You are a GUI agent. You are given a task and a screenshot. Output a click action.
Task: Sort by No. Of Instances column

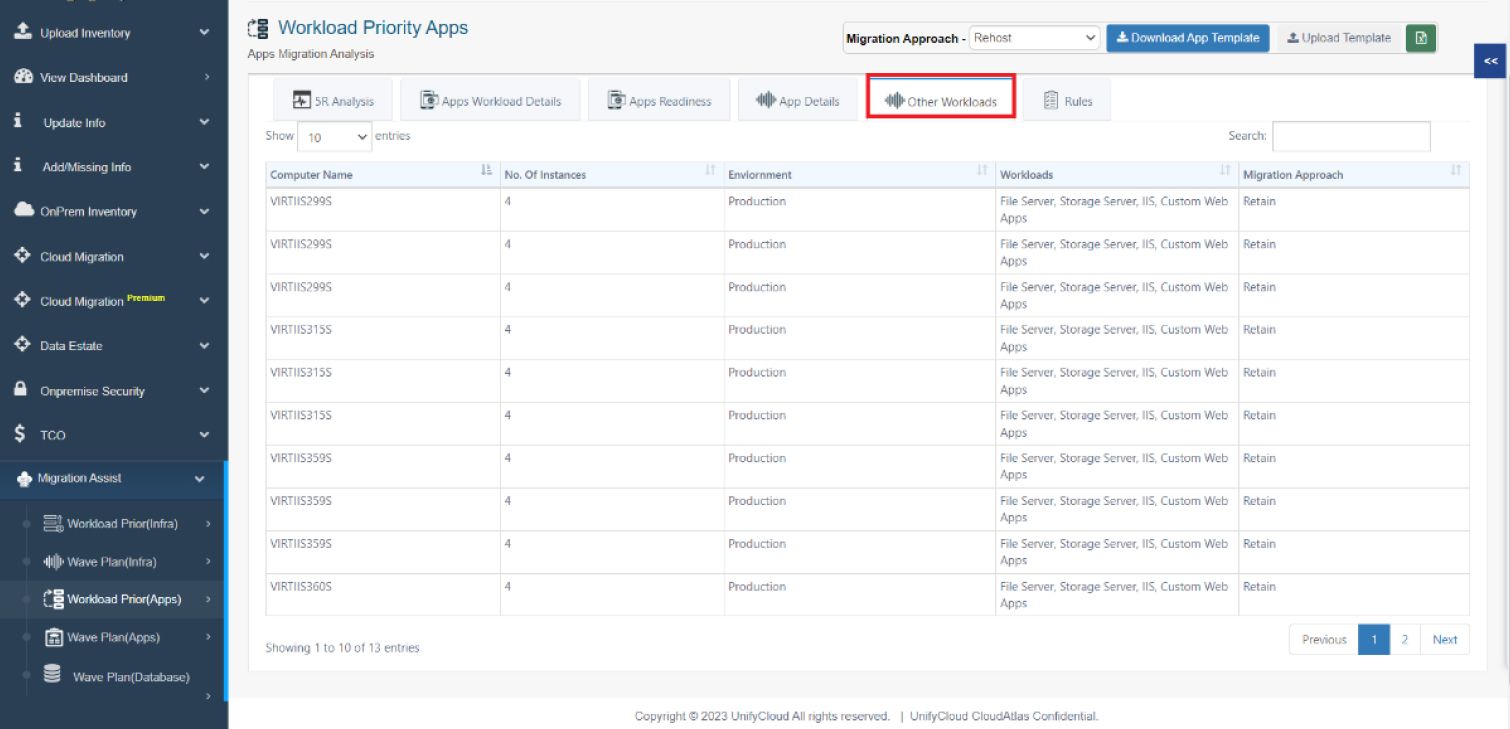(710, 171)
